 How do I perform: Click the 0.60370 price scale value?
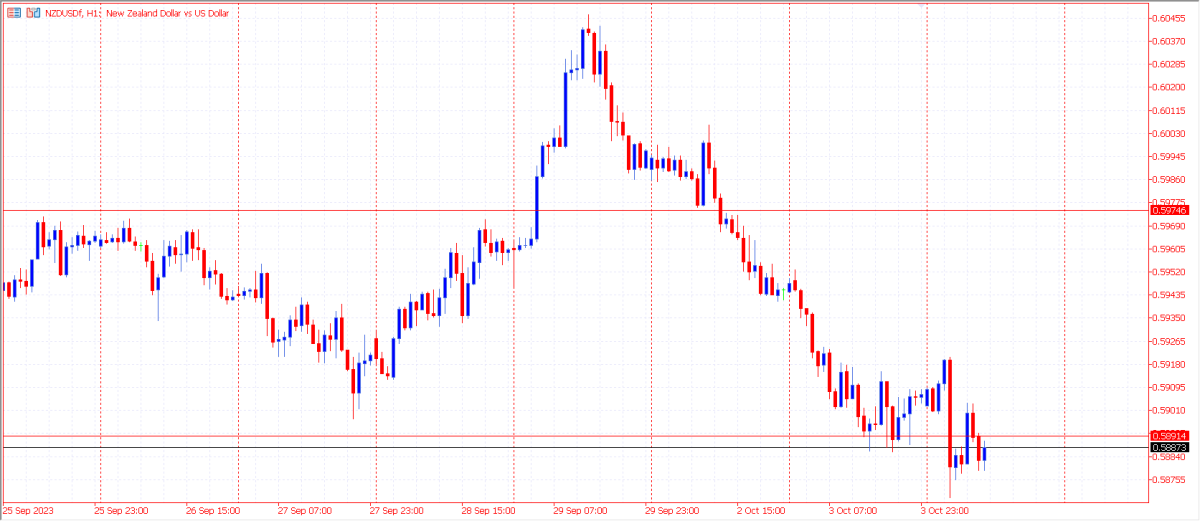point(1171,41)
